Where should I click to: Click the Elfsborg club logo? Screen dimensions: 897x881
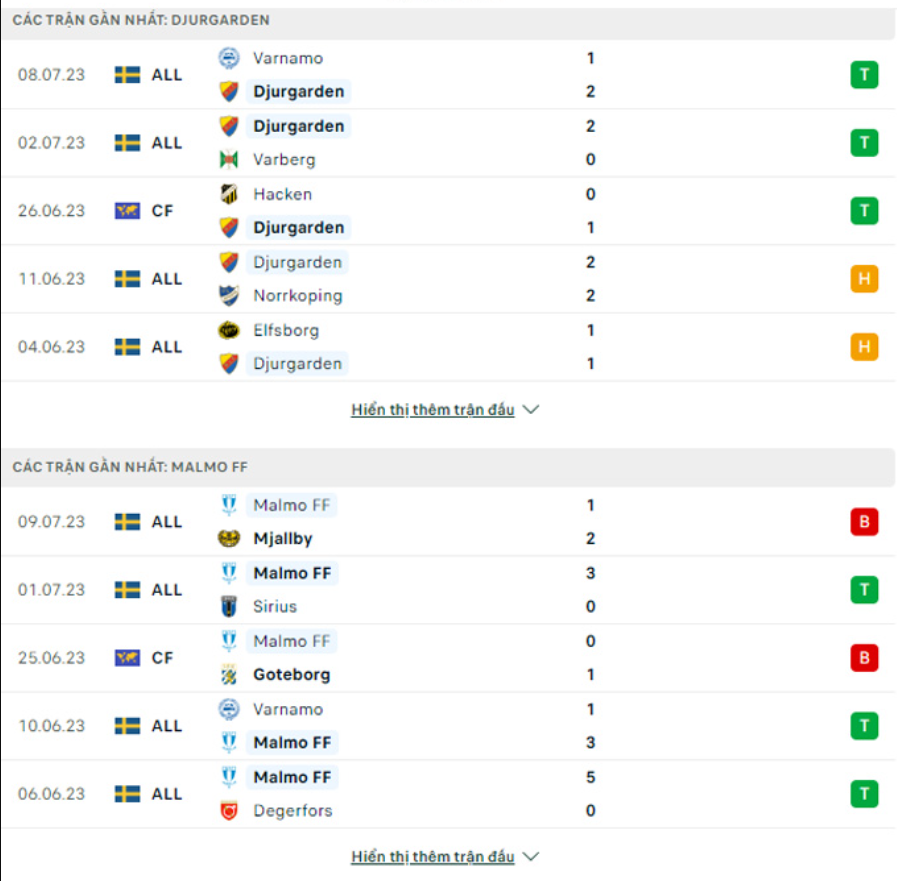pyautogui.click(x=228, y=330)
